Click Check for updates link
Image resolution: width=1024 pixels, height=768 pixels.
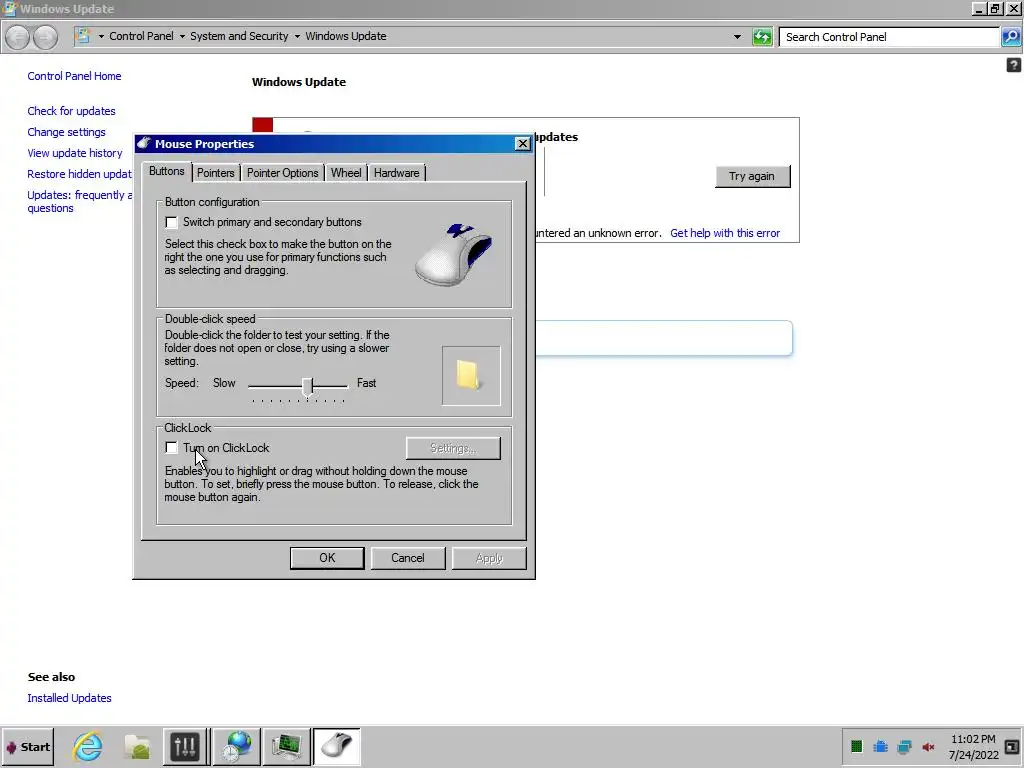[x=71, y=111]
